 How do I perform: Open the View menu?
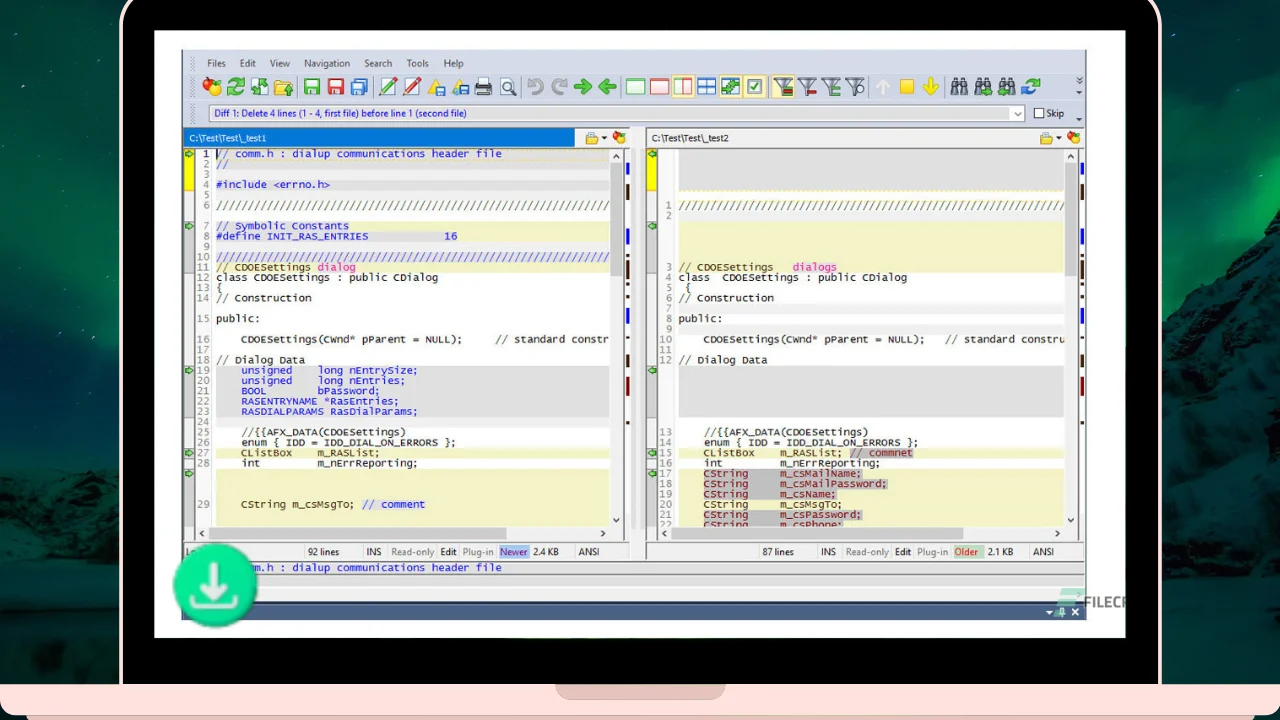point(280,63)
